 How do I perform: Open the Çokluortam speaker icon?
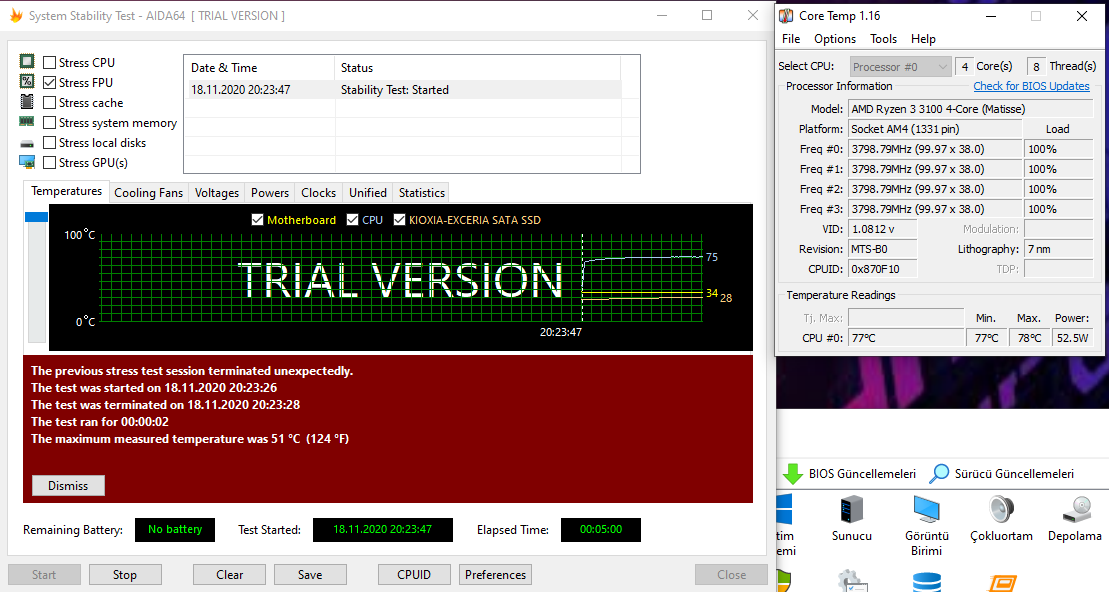(1001, 509)
